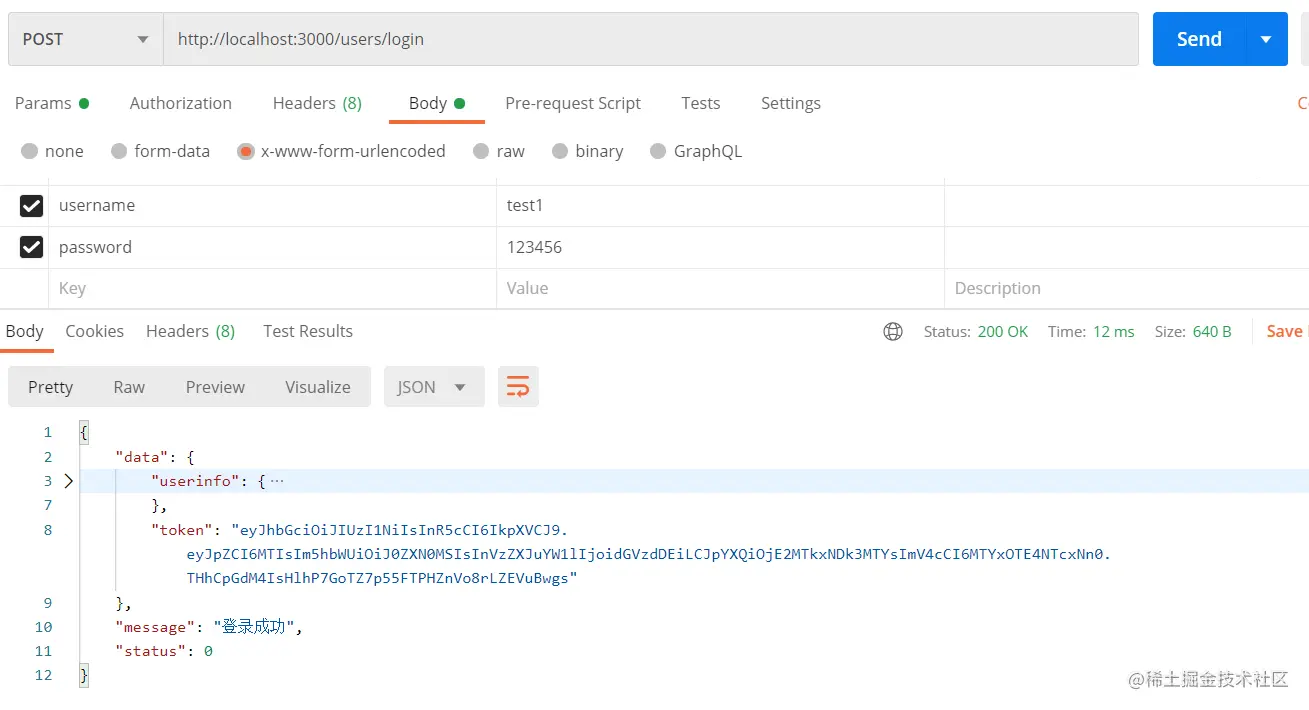1309x710 pixels.
Task: Click line number 8 in gutter
Action: pos(48,530)
